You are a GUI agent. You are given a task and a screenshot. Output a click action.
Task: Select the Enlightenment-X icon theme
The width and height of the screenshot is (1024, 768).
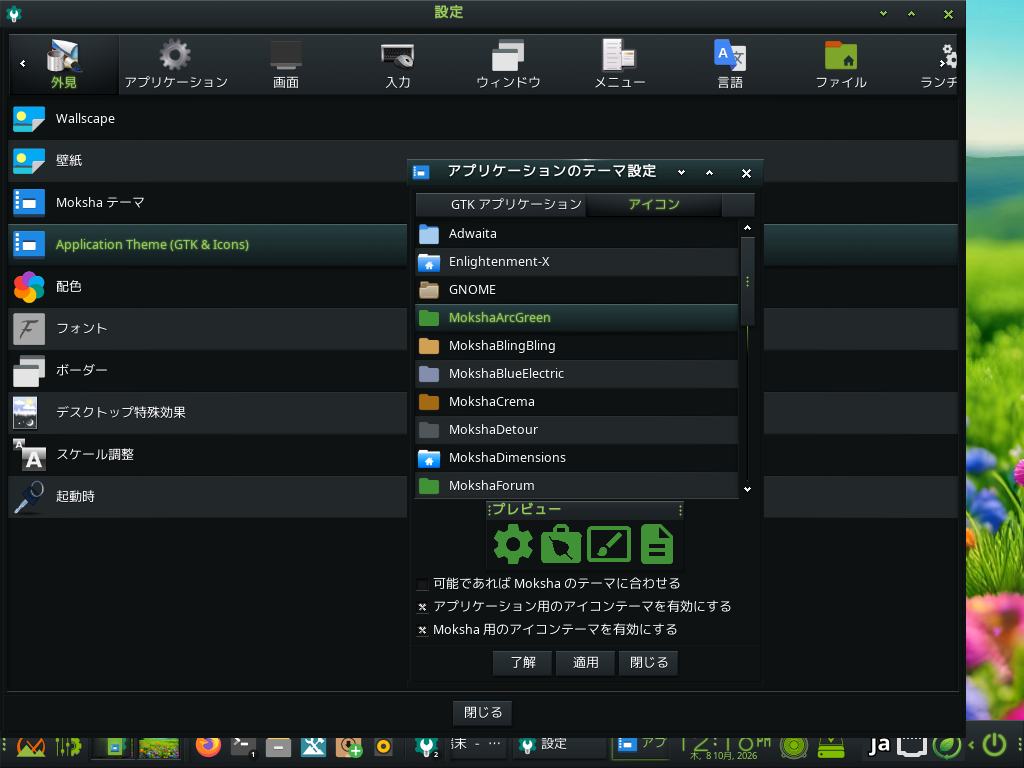pyautogui.click(x=577, y=262)
